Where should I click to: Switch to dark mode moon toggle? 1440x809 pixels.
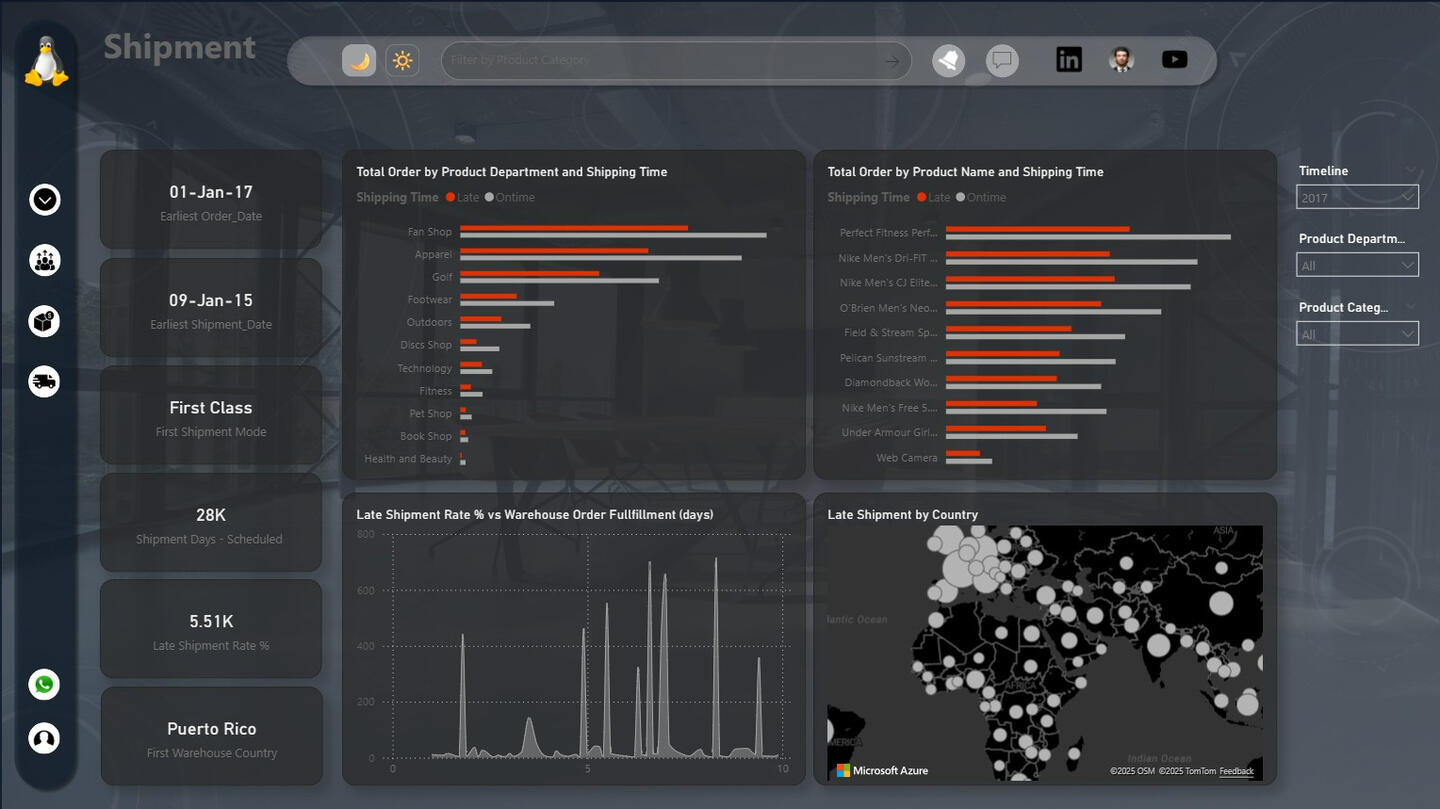[x=359, y=61]
